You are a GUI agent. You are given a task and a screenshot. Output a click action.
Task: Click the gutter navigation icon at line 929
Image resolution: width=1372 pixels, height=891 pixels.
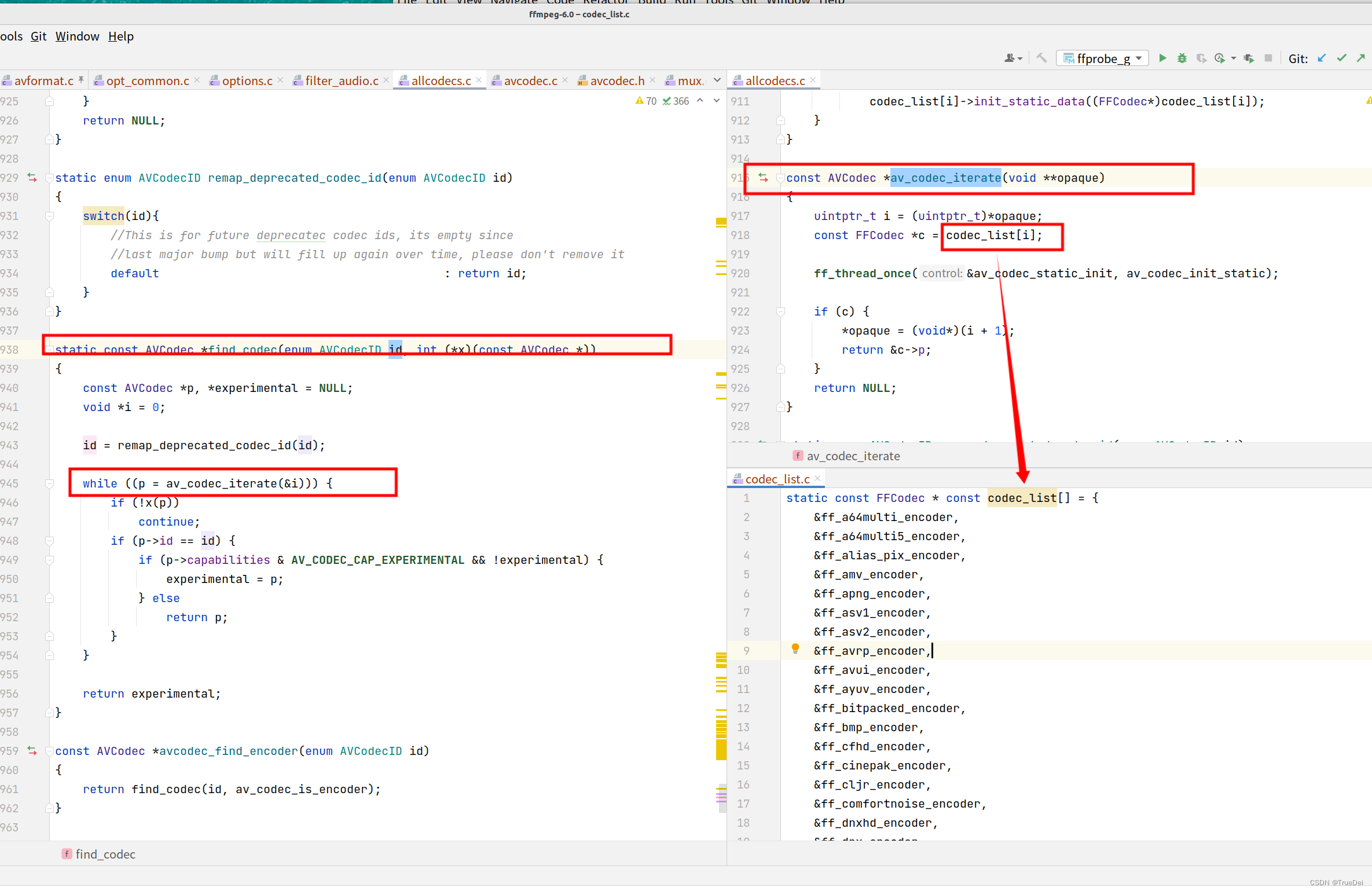32,178
